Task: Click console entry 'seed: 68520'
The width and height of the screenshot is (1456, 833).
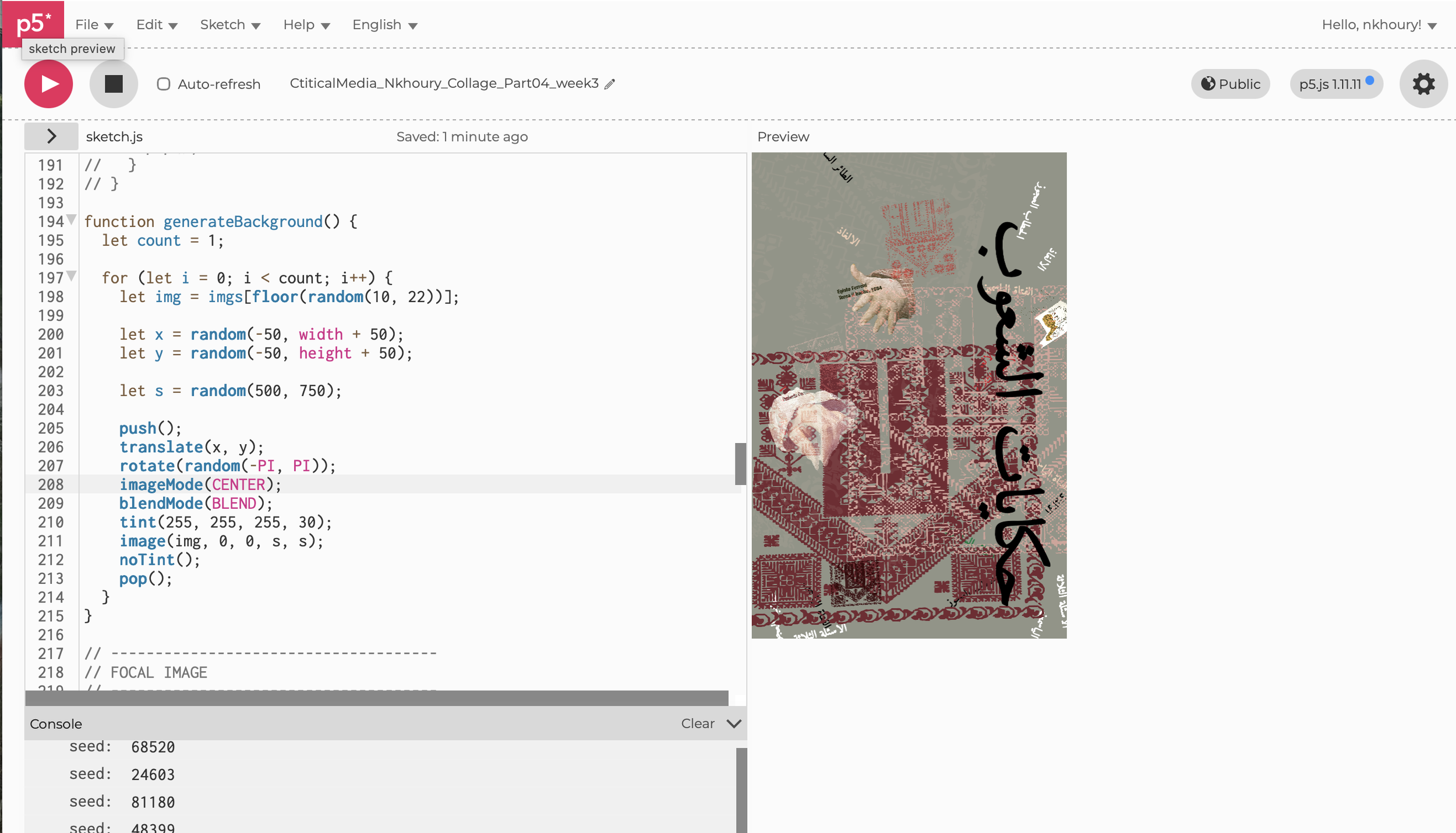Action: (x=122, y=747)
